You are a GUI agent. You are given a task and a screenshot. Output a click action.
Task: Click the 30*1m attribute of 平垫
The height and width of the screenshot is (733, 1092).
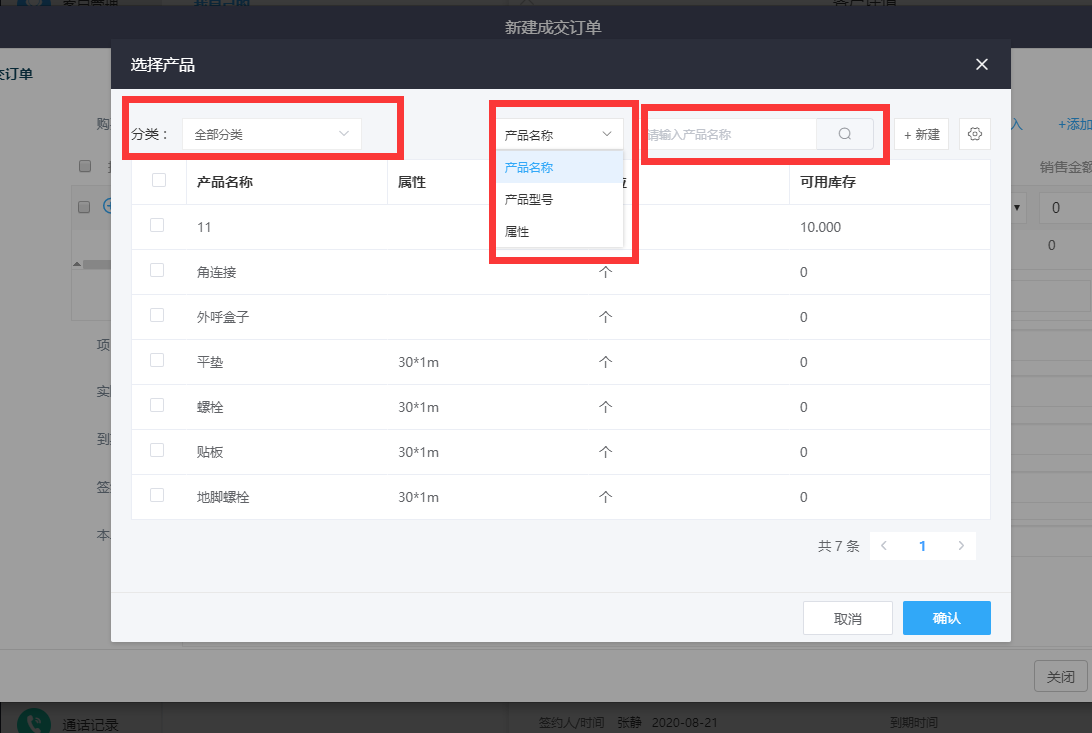pos(419,362)
